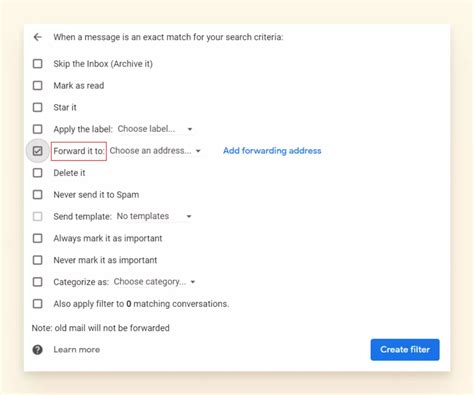Image resolution: width=474 pixels, height=395 pixels.
Task: Enable Skip the Inbox (Archive it) checkbox
Action: coord(38,64)
